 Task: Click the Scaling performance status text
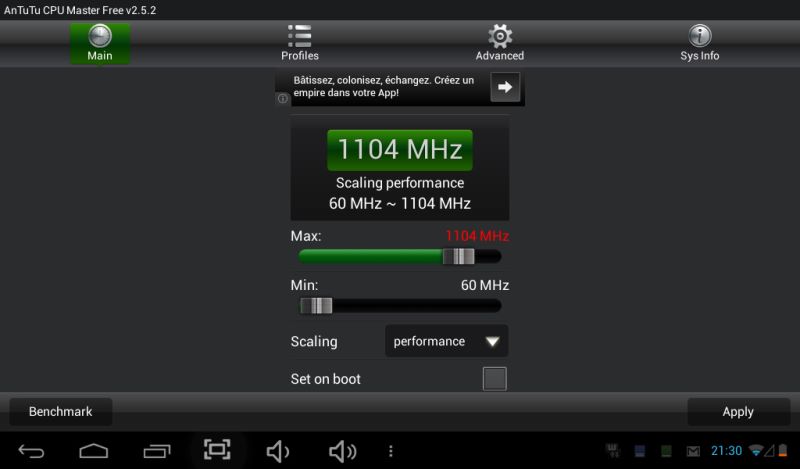pyautogui.click(x=400, y=183)
